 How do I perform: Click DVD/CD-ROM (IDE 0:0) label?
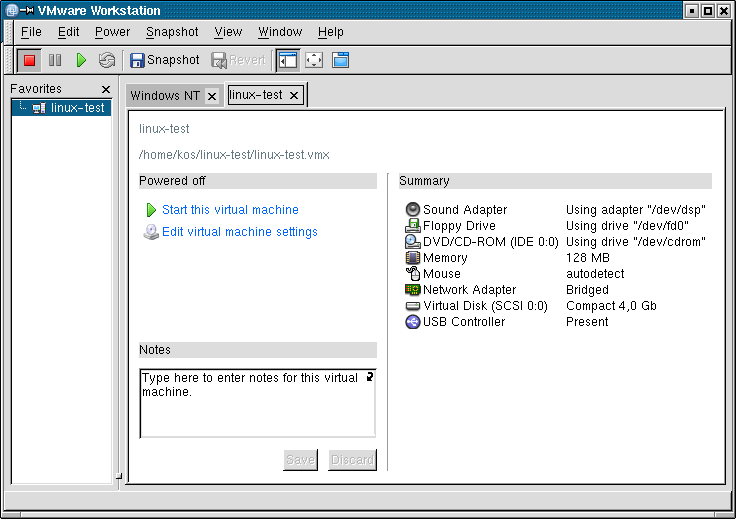point(491,242)
